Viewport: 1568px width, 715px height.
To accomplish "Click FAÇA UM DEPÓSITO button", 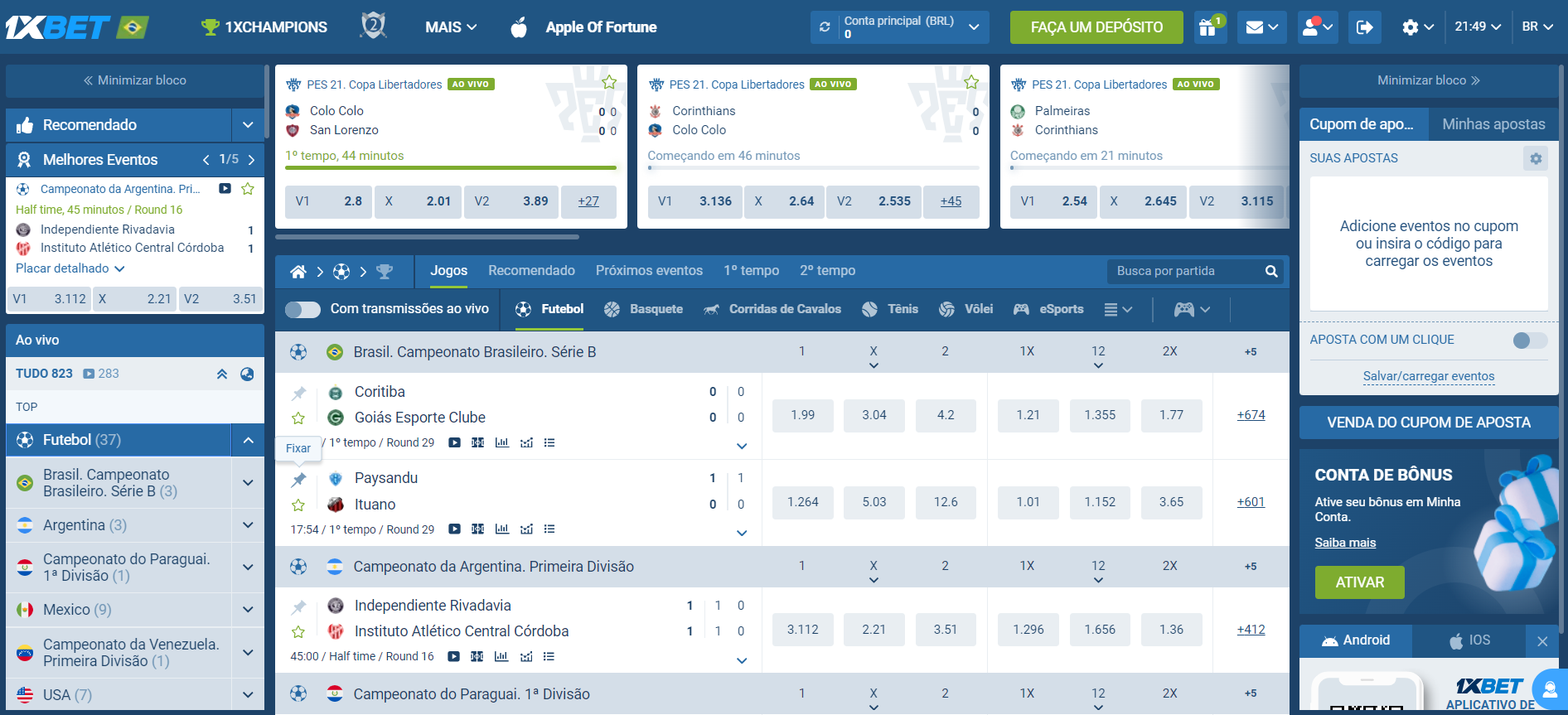I will [1096, 27].
